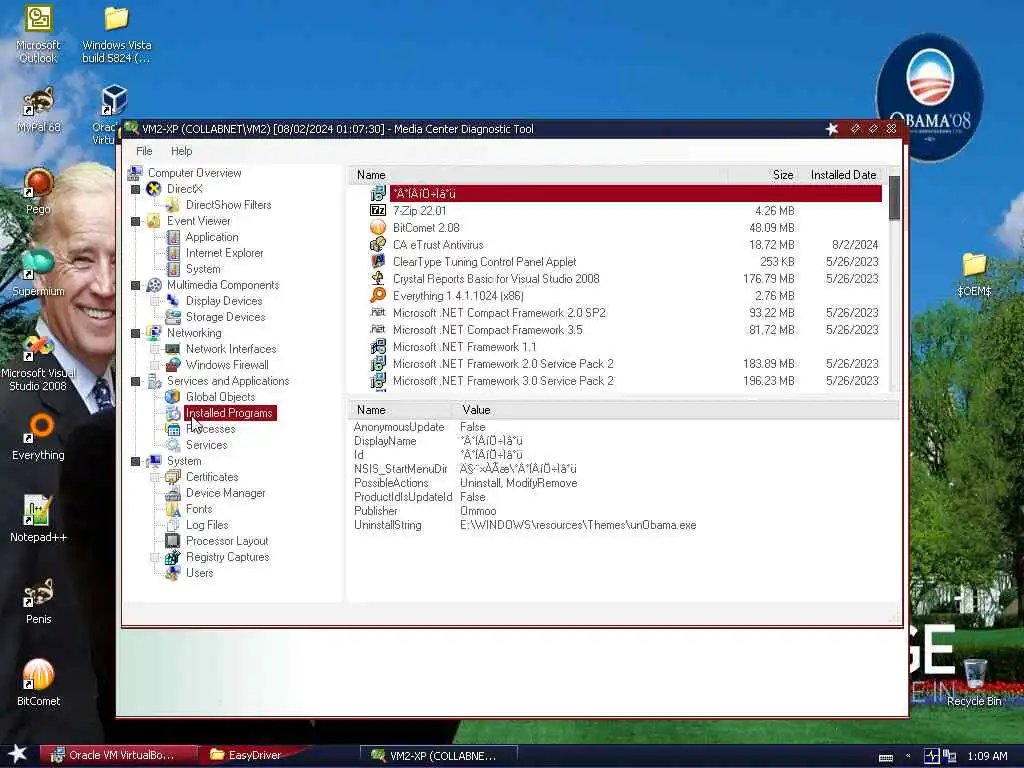
Task: Click the Users icon
Action: [x=172, y=573]
